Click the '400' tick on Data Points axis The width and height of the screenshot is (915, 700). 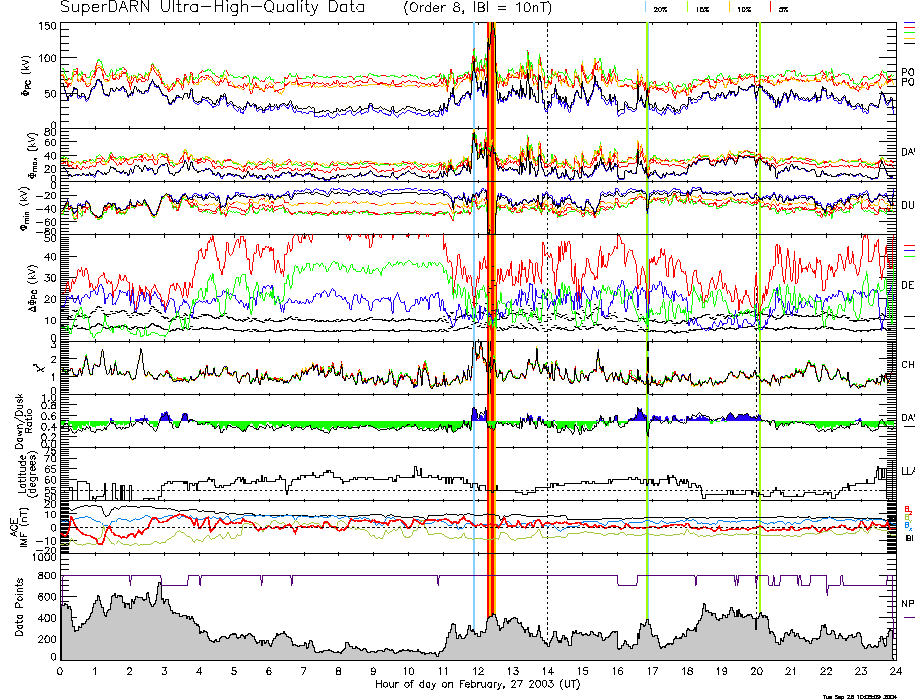tap(48, 618)
